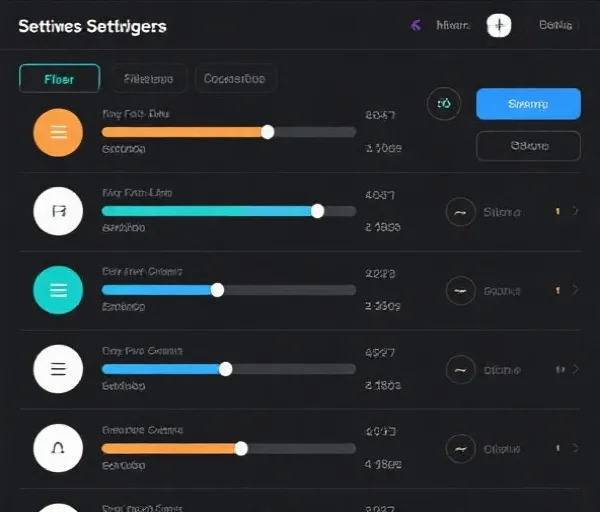Toggle the round wave button in the second row
Screen dimensions: 600x512
pyautogui.click(x=460, y=212)
